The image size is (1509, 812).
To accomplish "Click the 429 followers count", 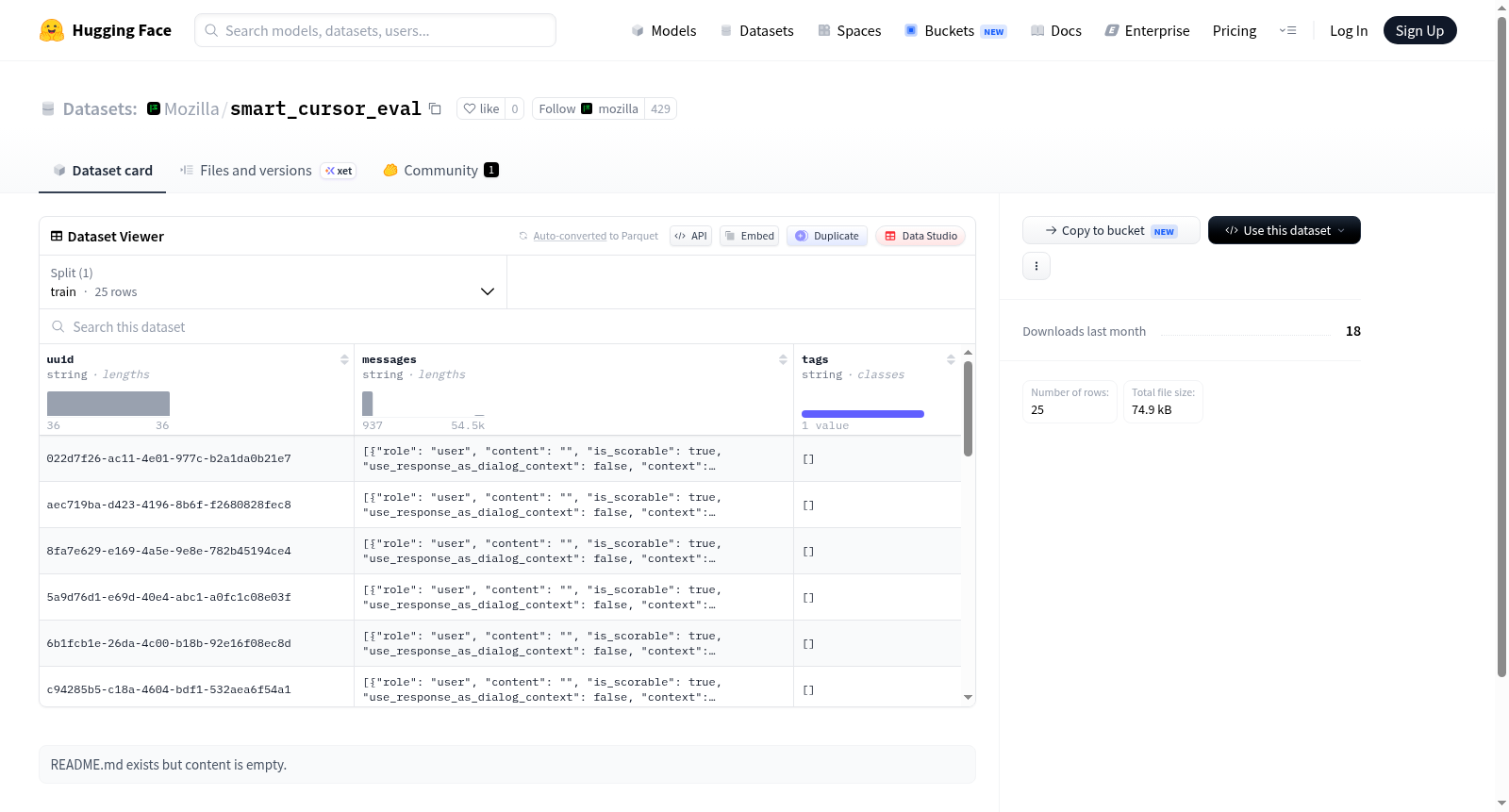I will [x=660, y=108].
